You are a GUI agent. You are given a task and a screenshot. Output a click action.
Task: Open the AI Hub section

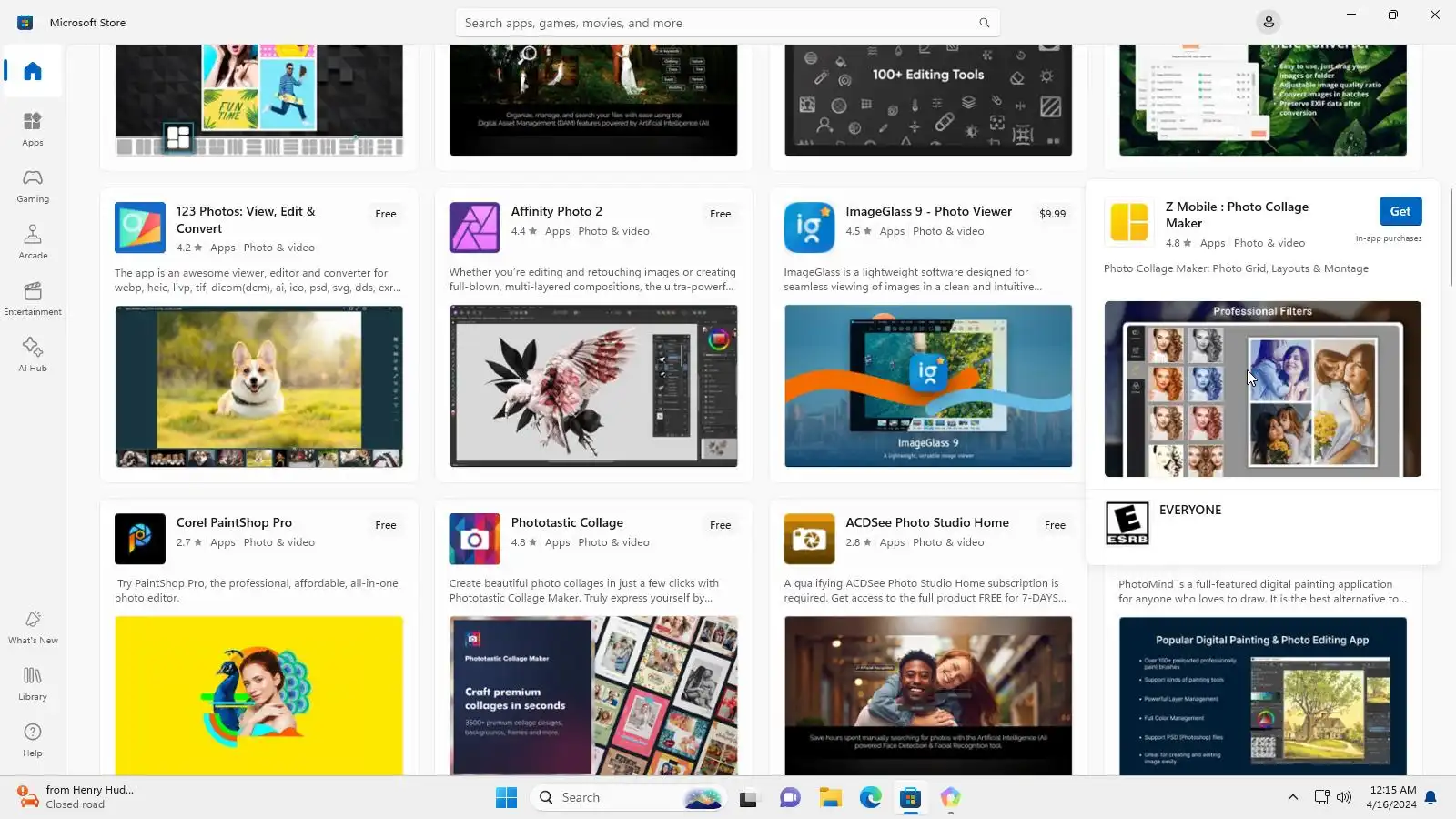point(33,355)
